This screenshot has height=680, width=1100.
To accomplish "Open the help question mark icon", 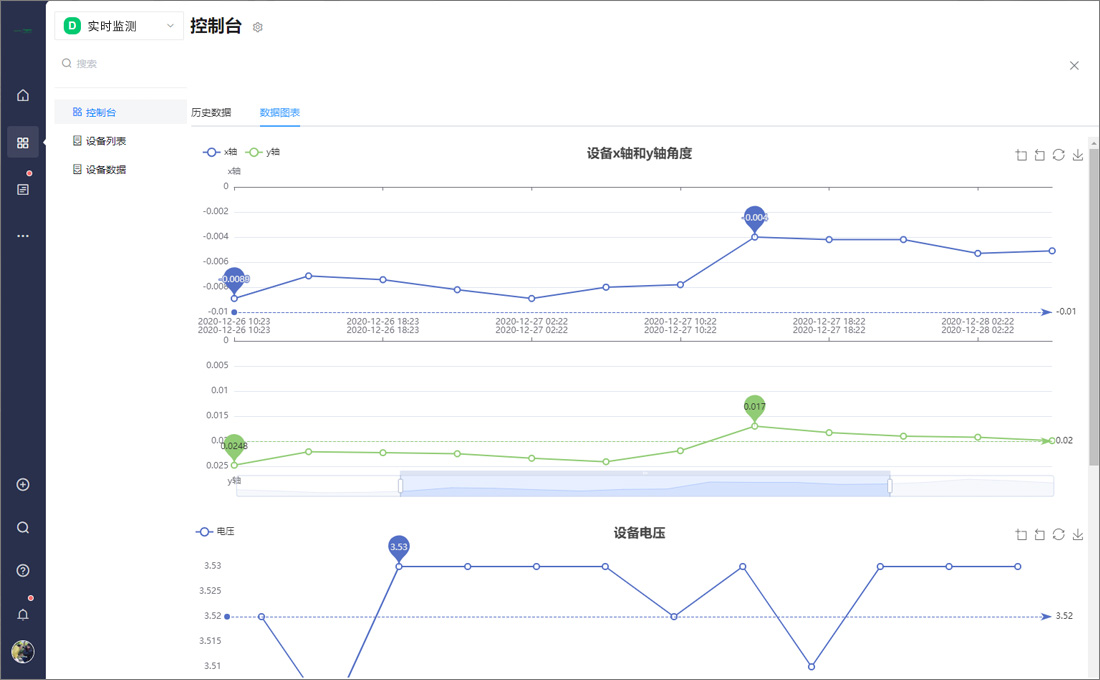I will [x=23, y=571].
